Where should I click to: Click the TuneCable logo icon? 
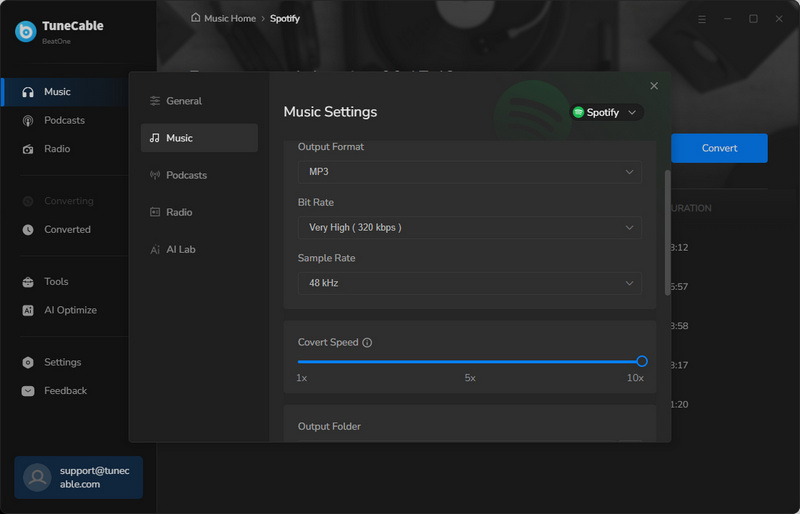pos(26,32)
